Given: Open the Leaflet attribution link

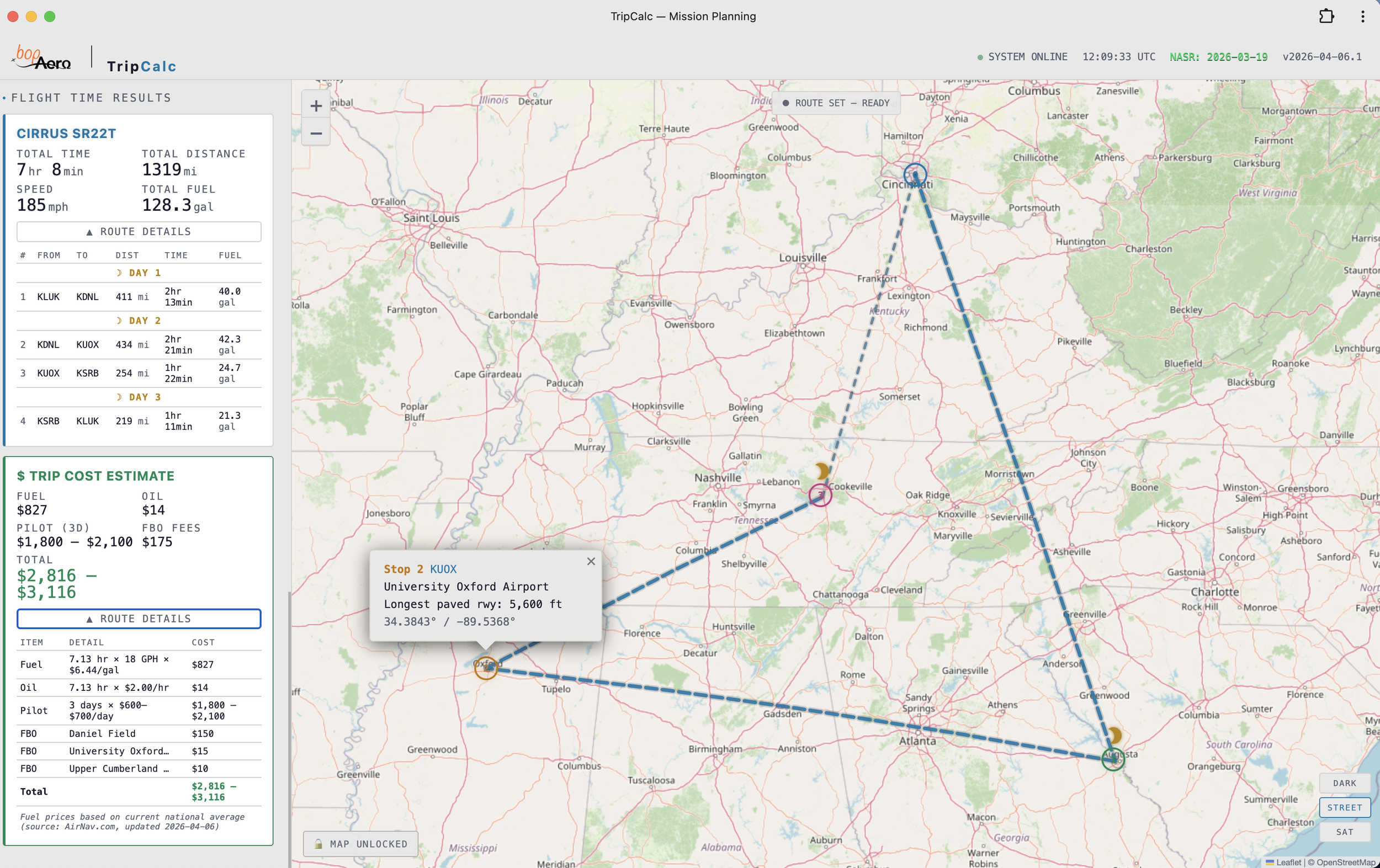Looking at the screenshot, I should coord(1288,862).
